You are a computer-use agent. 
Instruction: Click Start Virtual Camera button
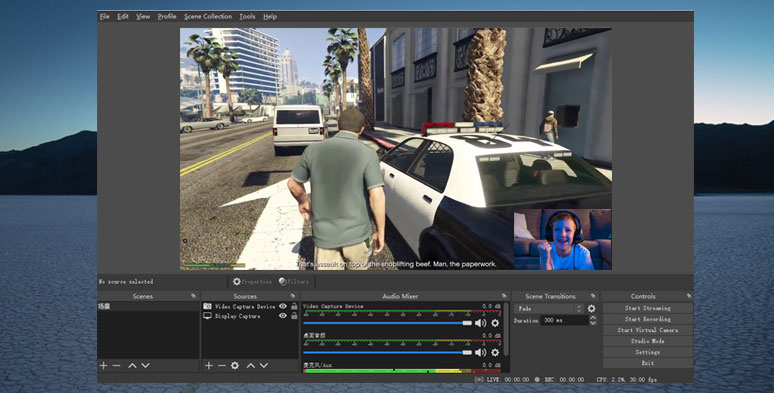[x=648, y=330]
